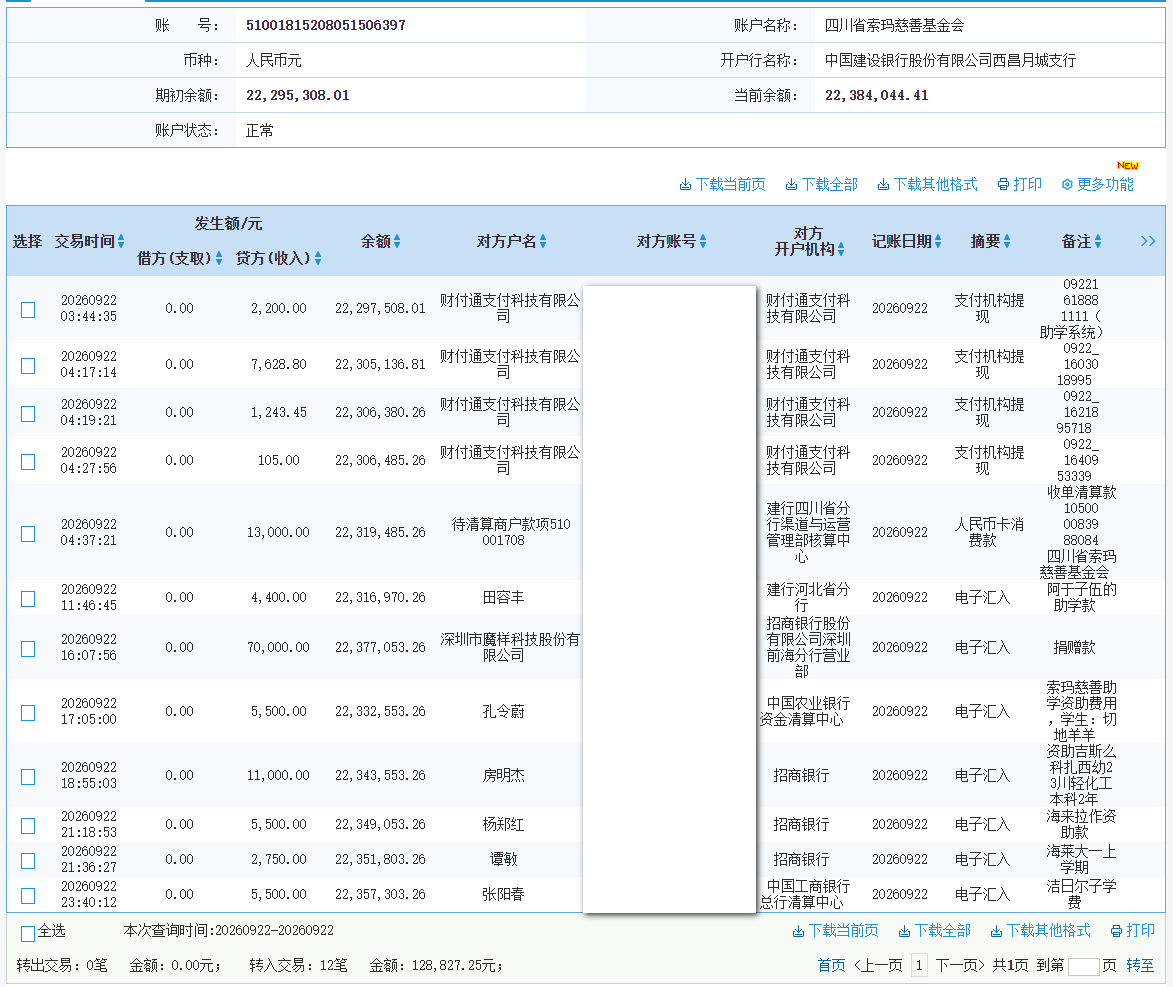Open 更多功能 more functions
Screen dimensions: 1173x987
pos(1097,184)
